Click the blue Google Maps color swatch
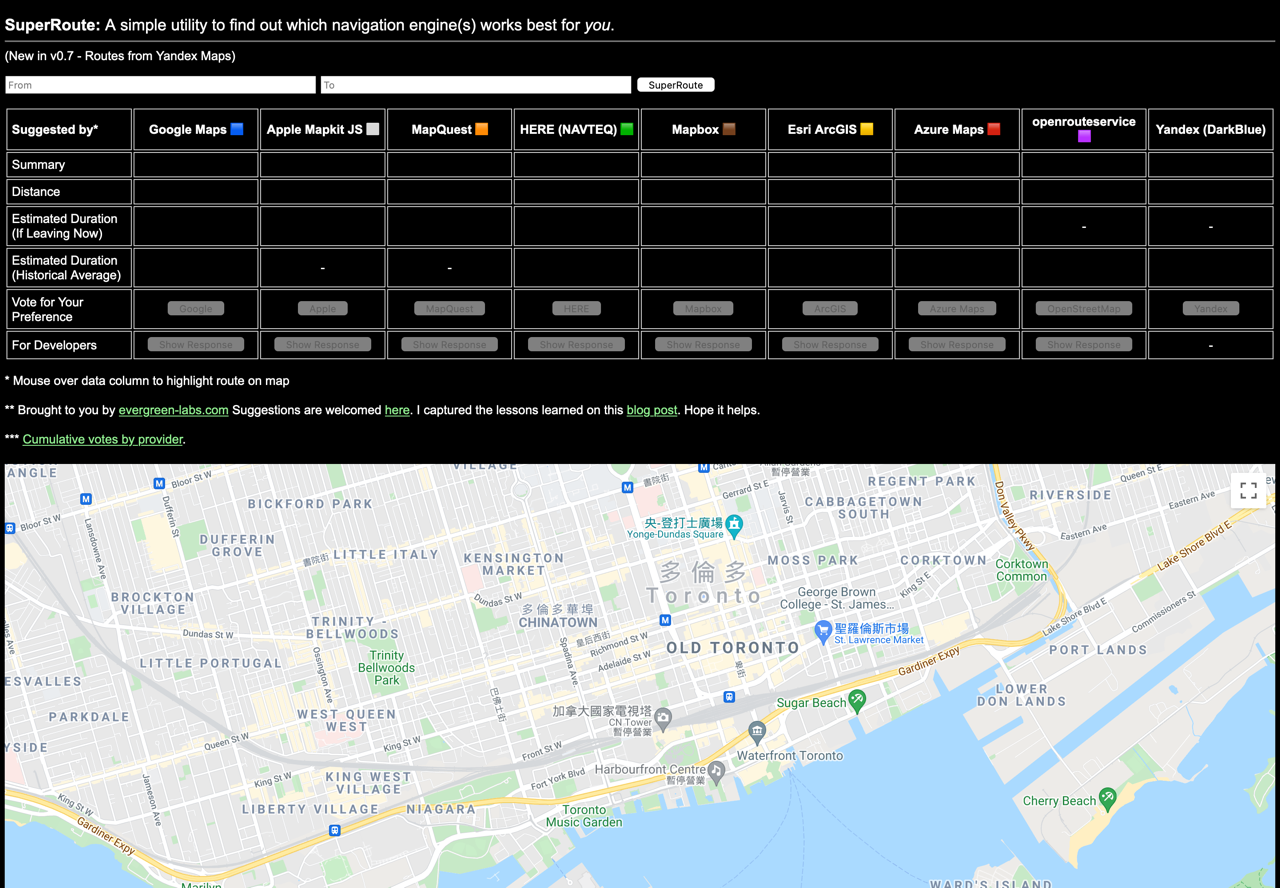Viewport: 1280px width, 888px height. coord(237,129)
